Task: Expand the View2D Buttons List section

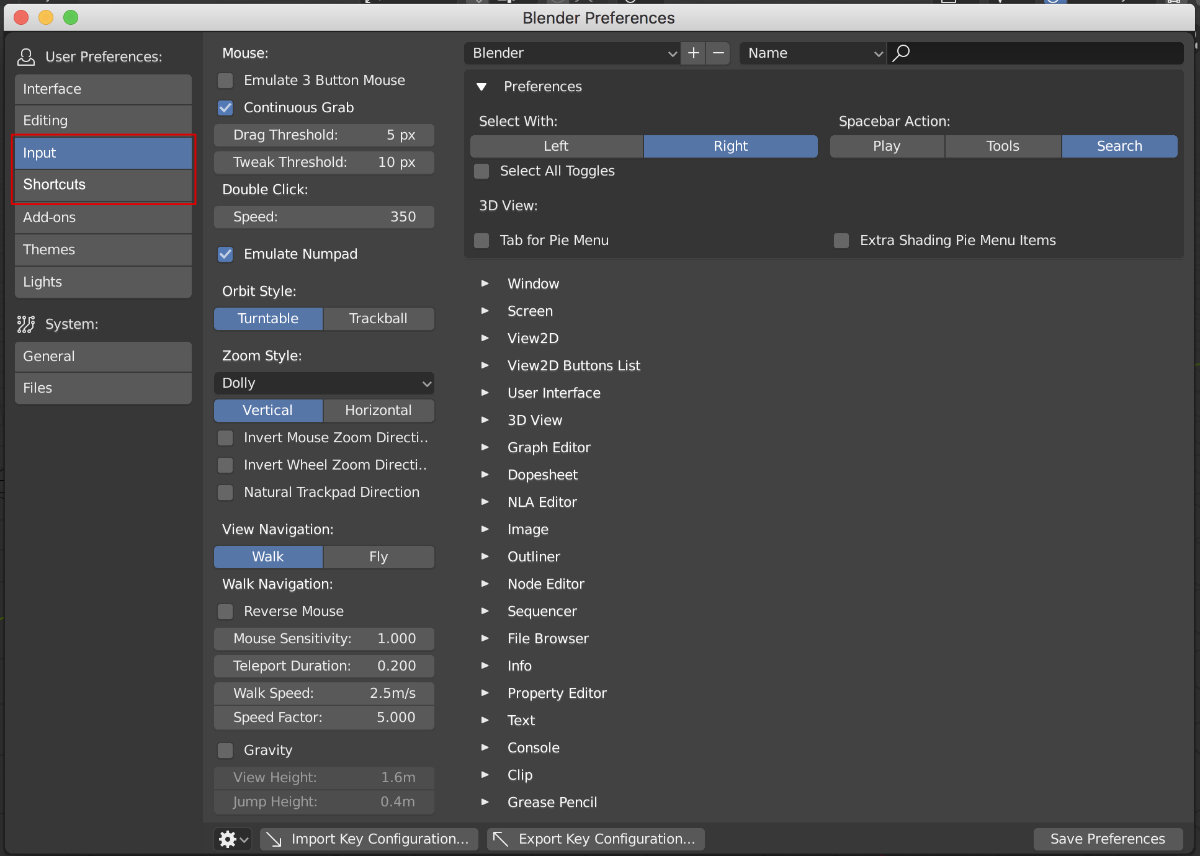Action: [485, 366]
